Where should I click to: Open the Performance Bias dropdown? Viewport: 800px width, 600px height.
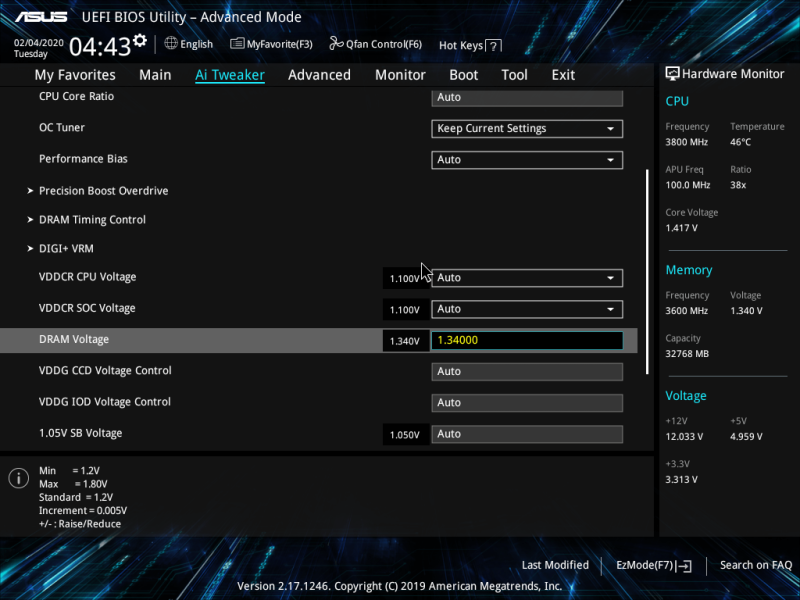(x=527, y=160)
